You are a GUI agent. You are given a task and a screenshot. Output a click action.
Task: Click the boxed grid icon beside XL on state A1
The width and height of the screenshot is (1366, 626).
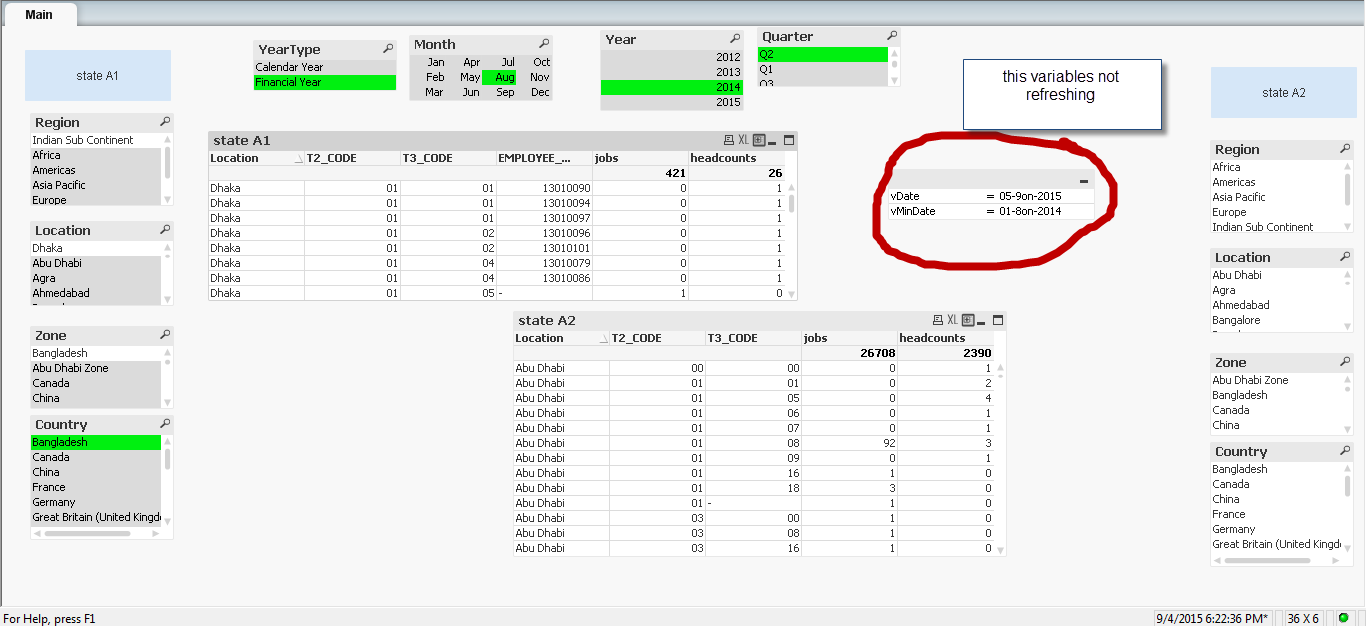[759, 140]
